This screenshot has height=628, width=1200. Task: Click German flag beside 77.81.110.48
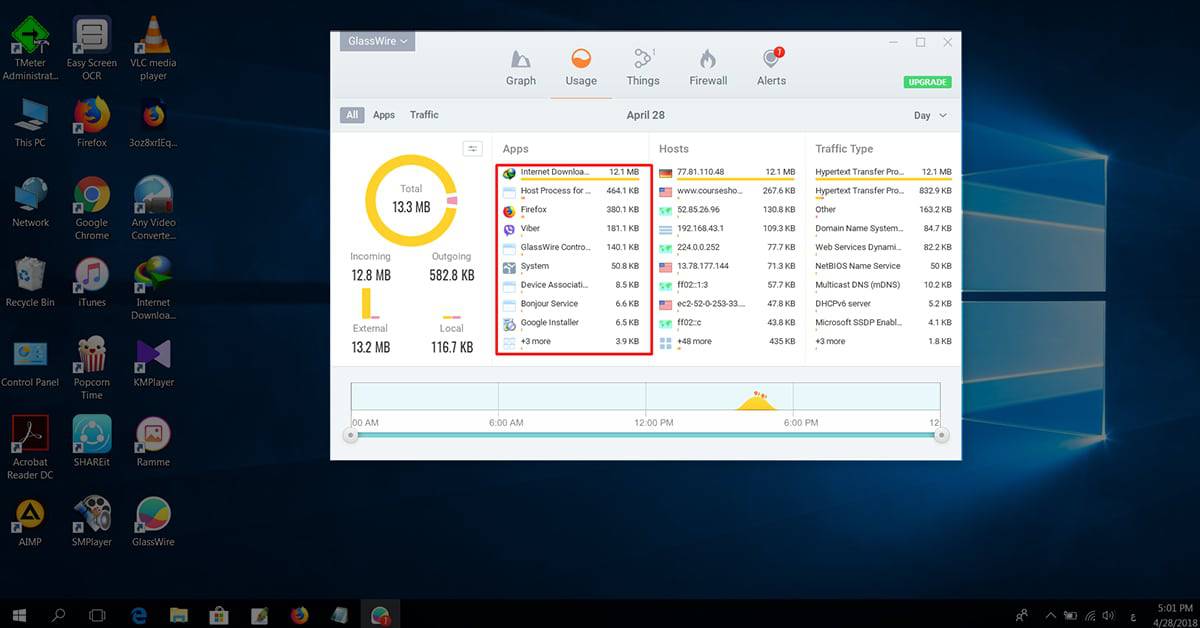[x=666, y=172]
